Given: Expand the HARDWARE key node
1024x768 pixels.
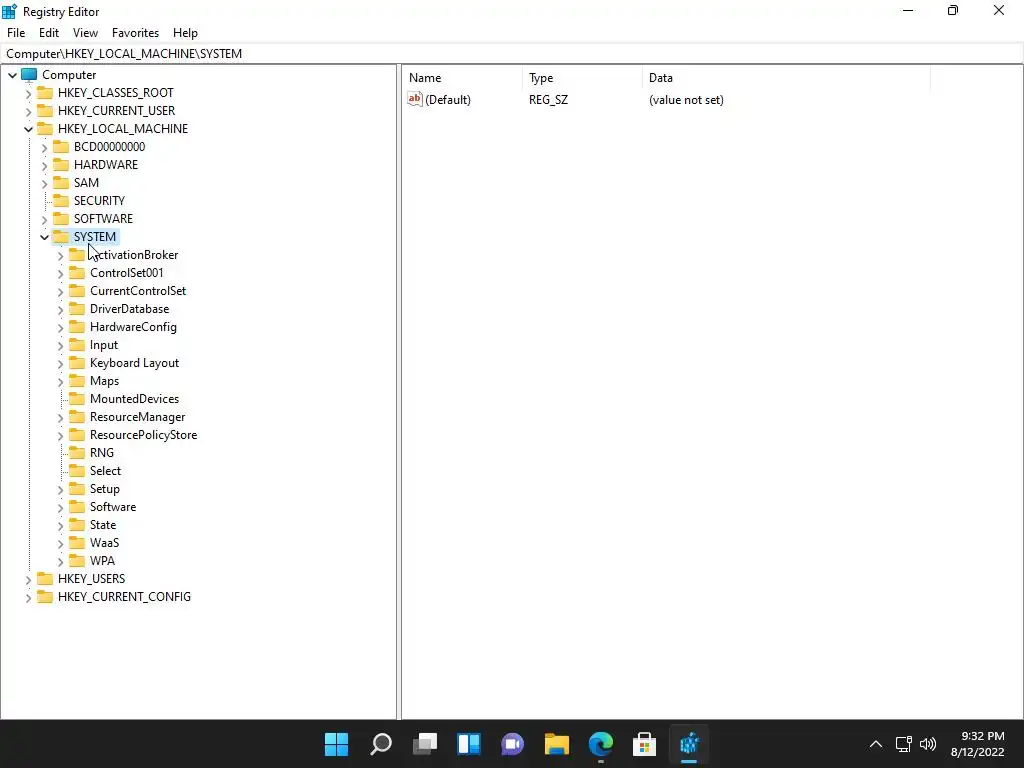Looking at the screenshot, I should 44,165.
